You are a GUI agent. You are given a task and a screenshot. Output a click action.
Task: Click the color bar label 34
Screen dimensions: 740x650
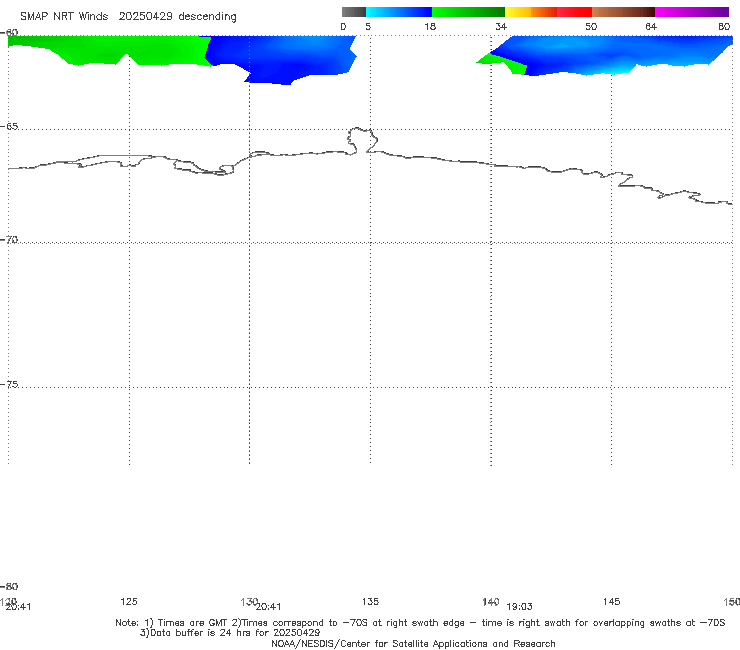click(501, 26)
